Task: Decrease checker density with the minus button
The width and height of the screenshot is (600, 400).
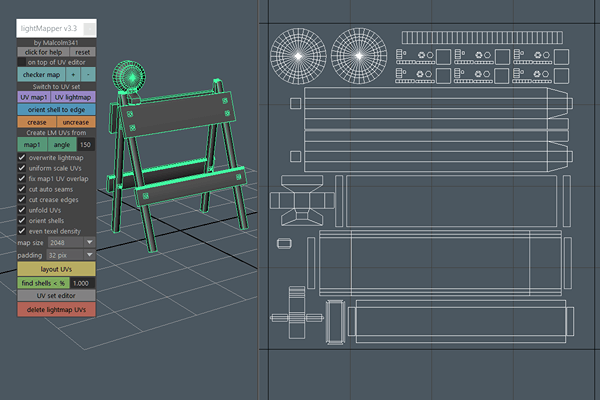Action: pyautogui.click(x=88, y=74)
